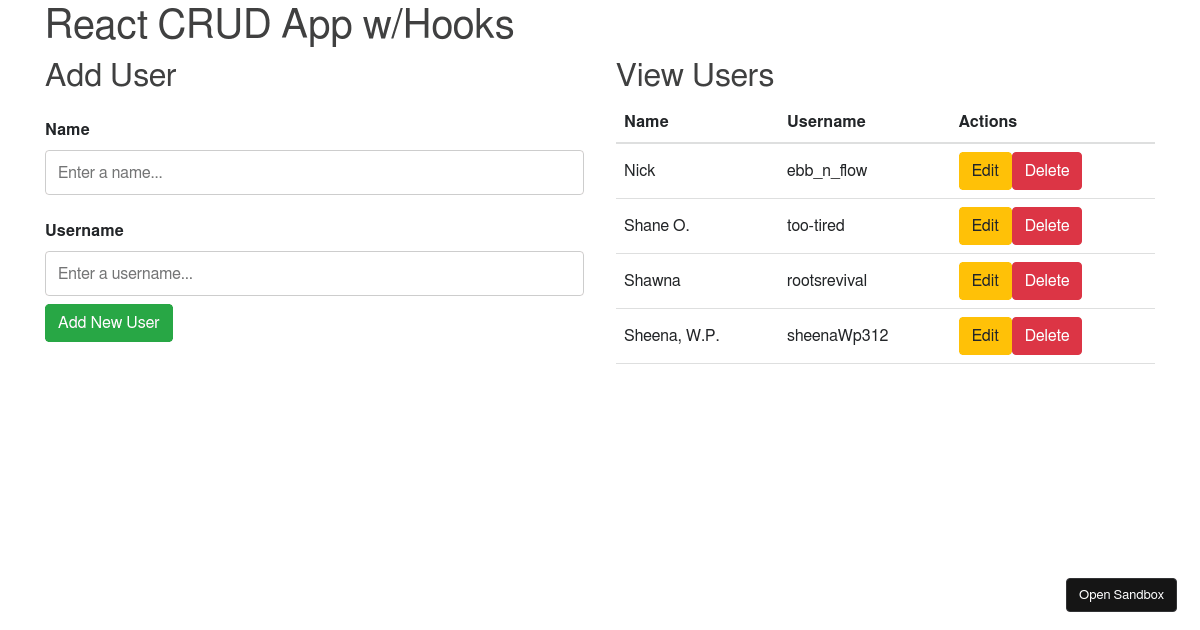Image resolution: width=1200 pixels, height=630 pixels.
Task: Delete the Shane O. user
Action: (1046, 225)
